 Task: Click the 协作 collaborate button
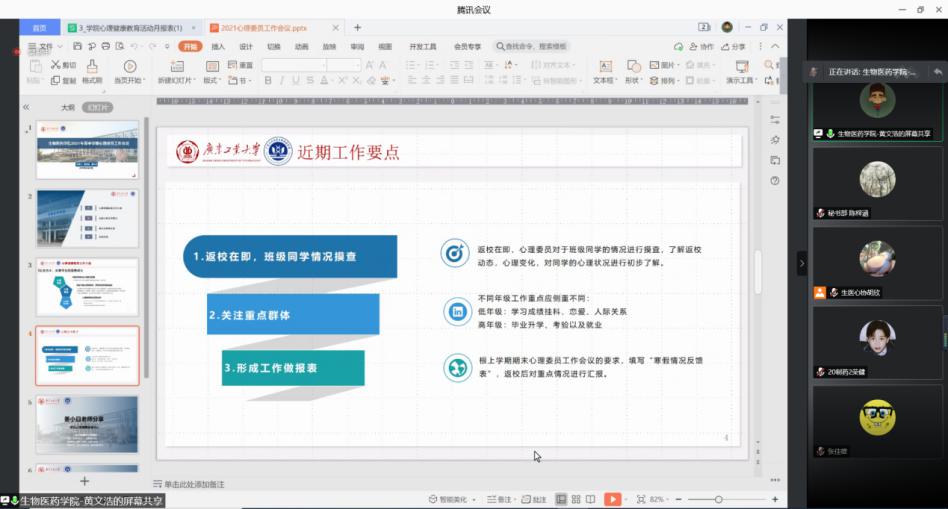coord(701,46)
